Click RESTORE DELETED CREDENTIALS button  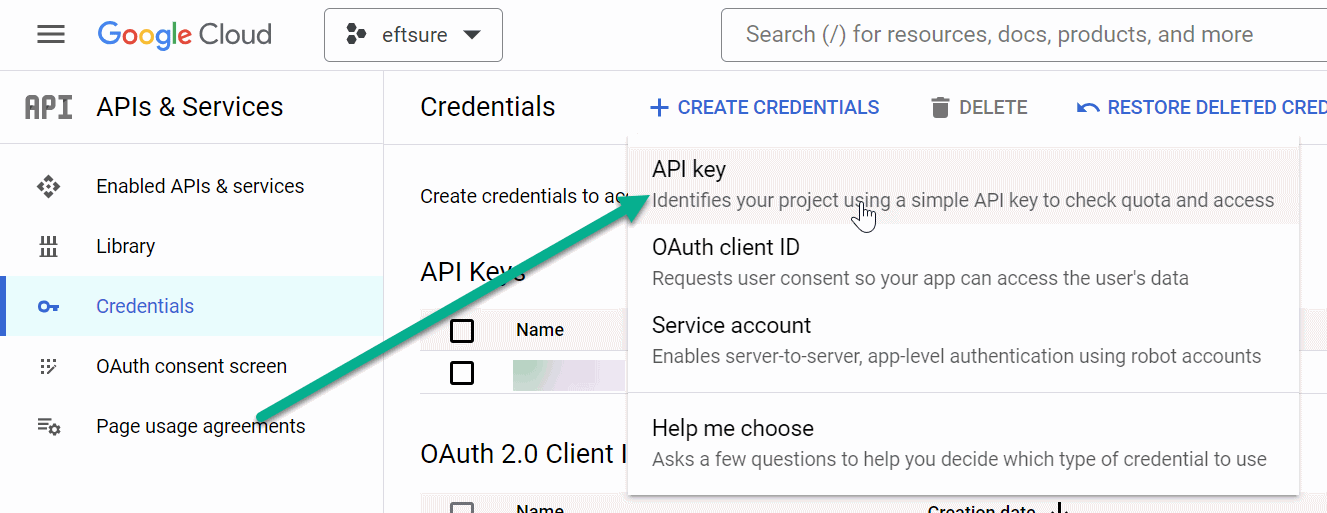[1201, 107]
